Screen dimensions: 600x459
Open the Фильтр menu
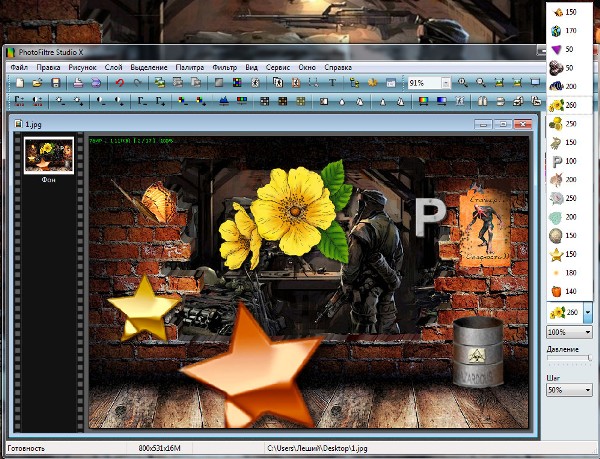click(x=225, y=65)
